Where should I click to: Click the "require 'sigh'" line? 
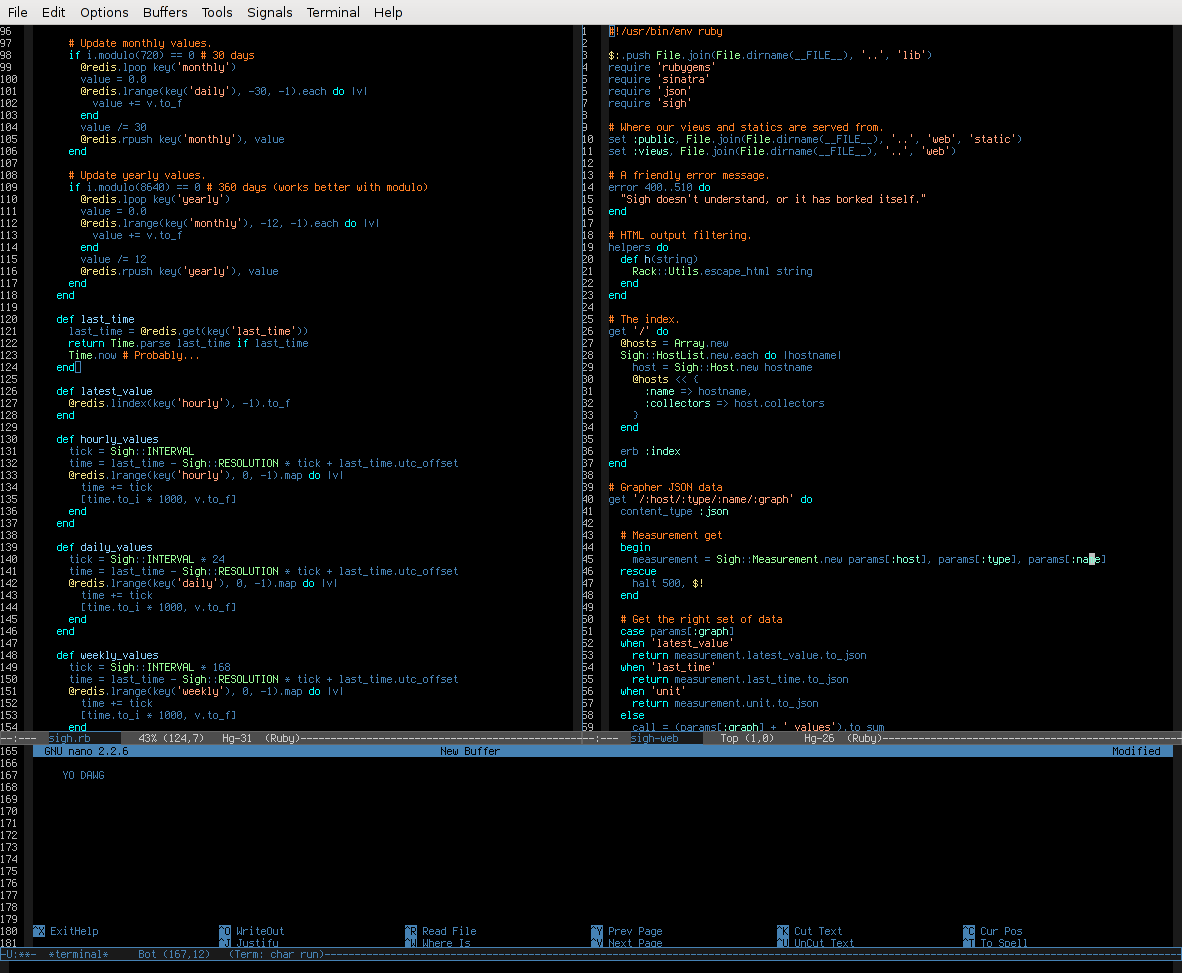650,103
